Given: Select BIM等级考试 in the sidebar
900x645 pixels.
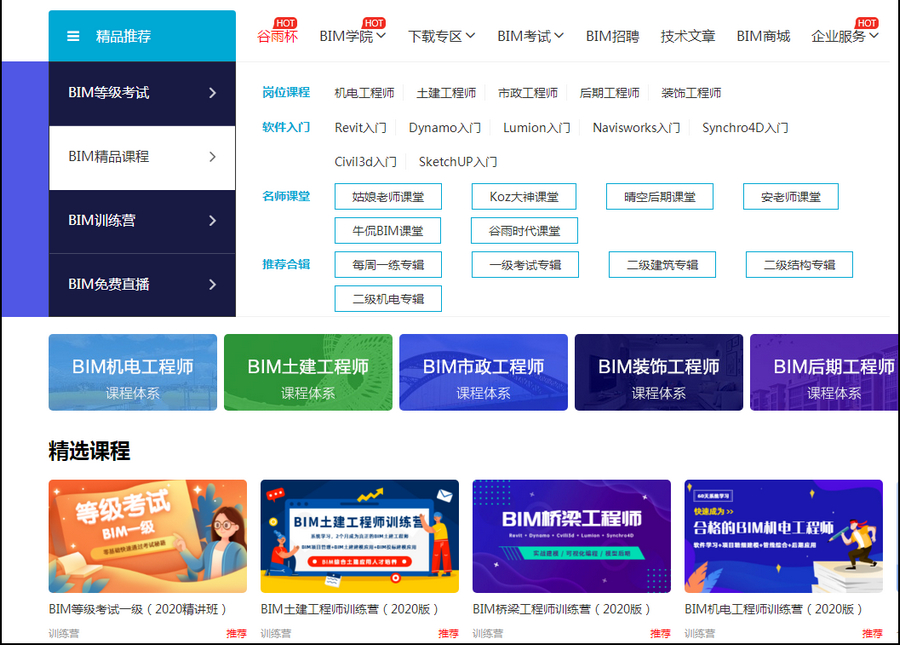Looking at the screenshot, I should (142, 93).
